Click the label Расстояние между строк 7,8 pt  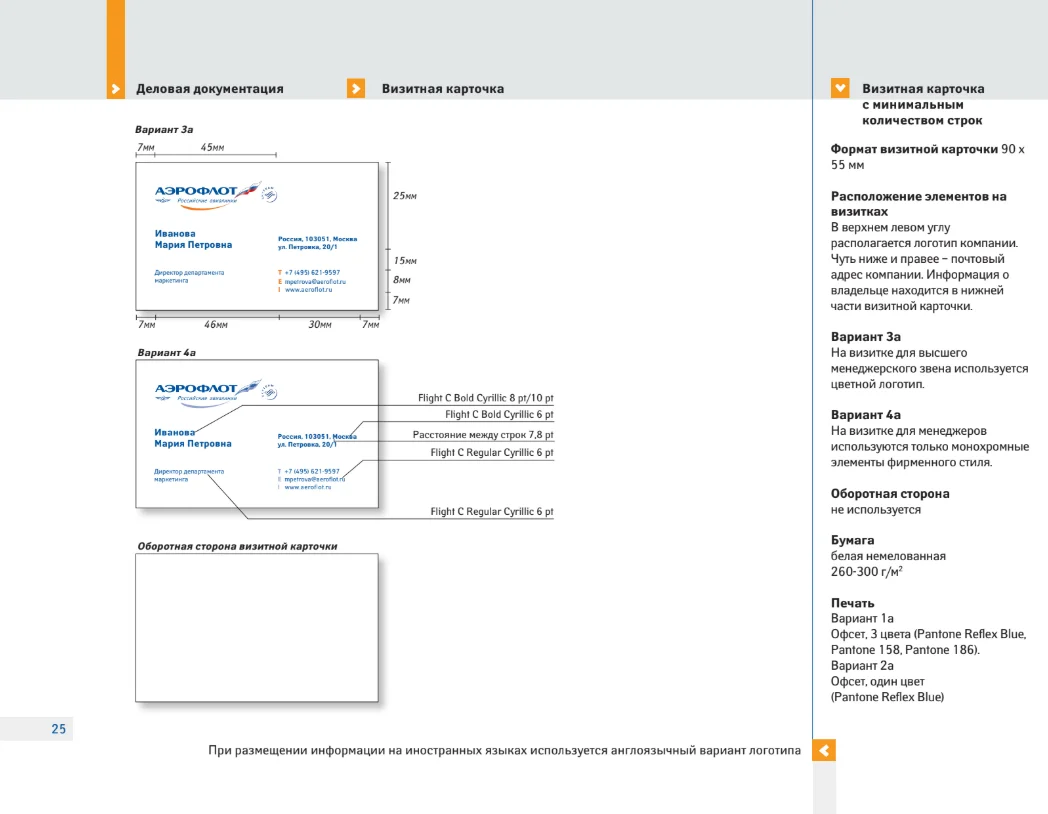[x=483, y=434]
